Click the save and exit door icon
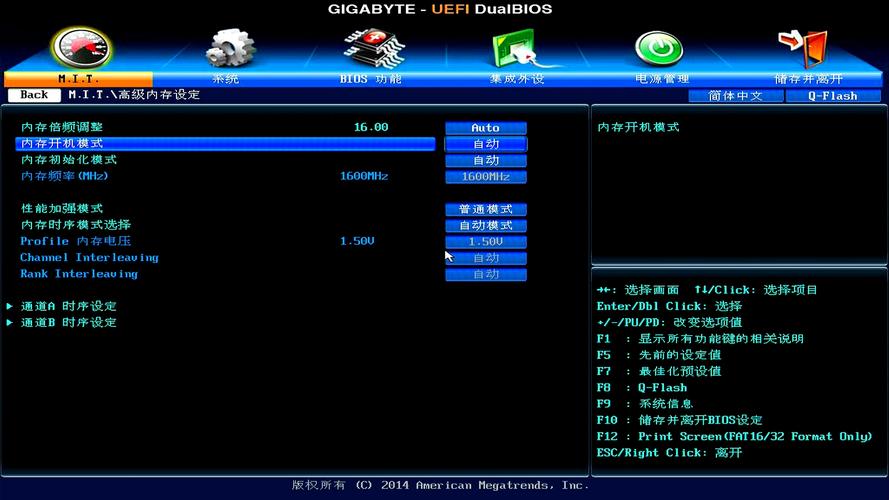889x500 pixels. [805, 49]
